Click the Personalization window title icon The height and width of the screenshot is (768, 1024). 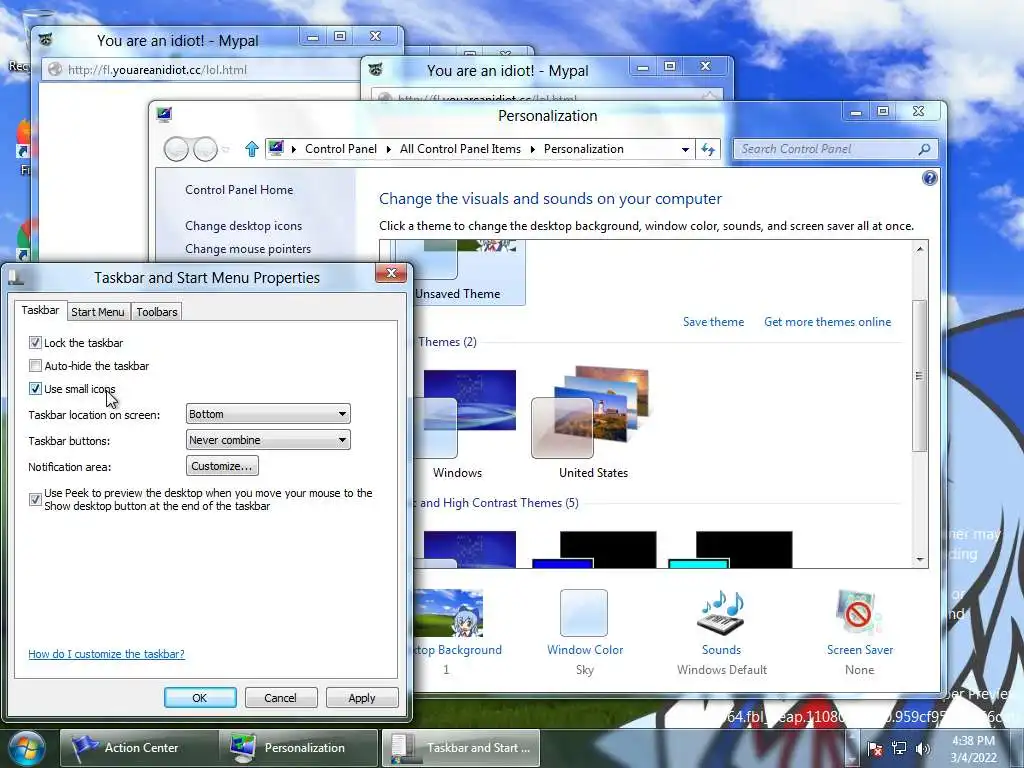point(164,115)
